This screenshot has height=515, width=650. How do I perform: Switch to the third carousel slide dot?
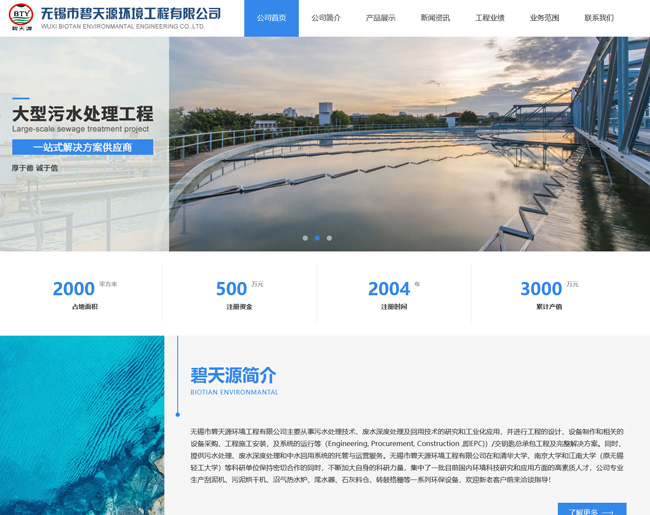point(329,238)
